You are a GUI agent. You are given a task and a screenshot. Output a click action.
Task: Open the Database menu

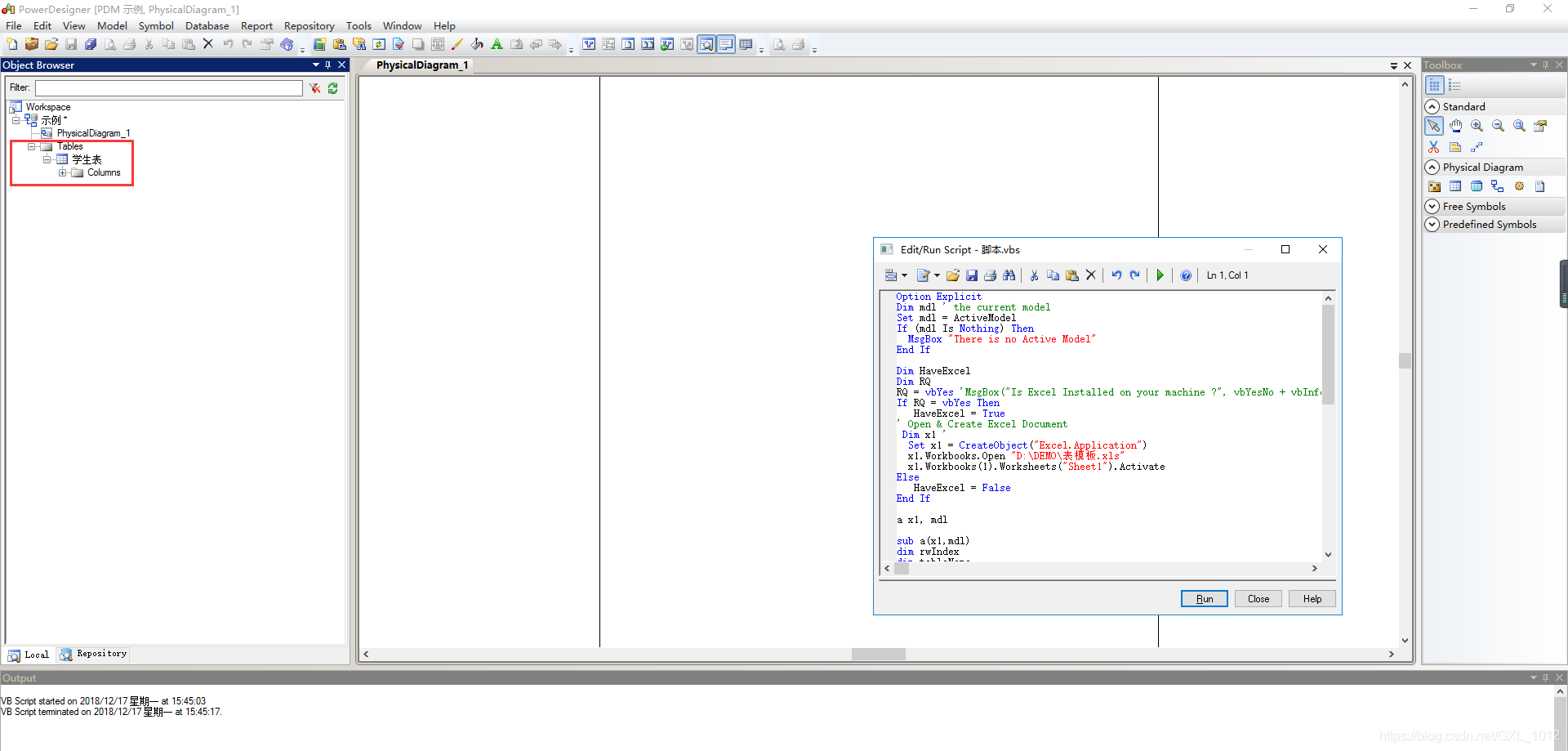pyautogui.click(x=207, y=26)
